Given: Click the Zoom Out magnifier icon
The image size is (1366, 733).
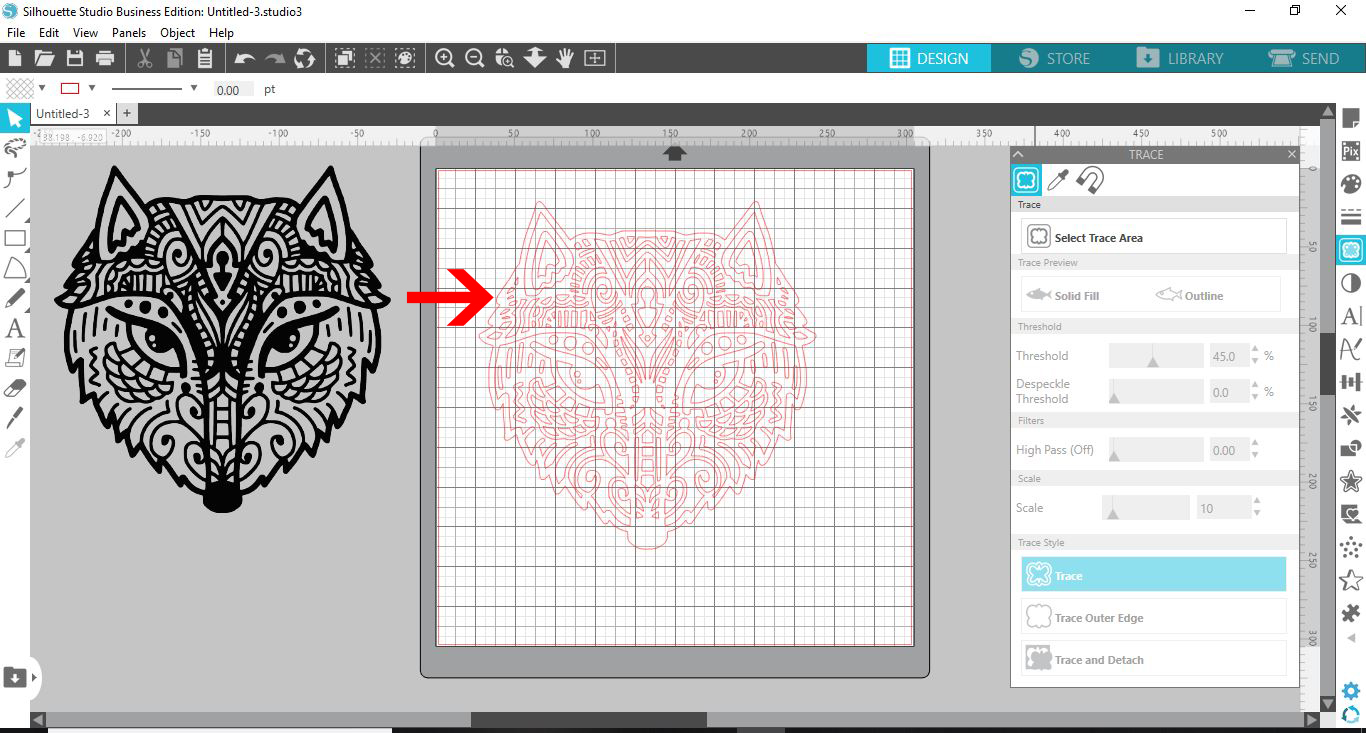Looking at the screenshot, I should [475, 58].
